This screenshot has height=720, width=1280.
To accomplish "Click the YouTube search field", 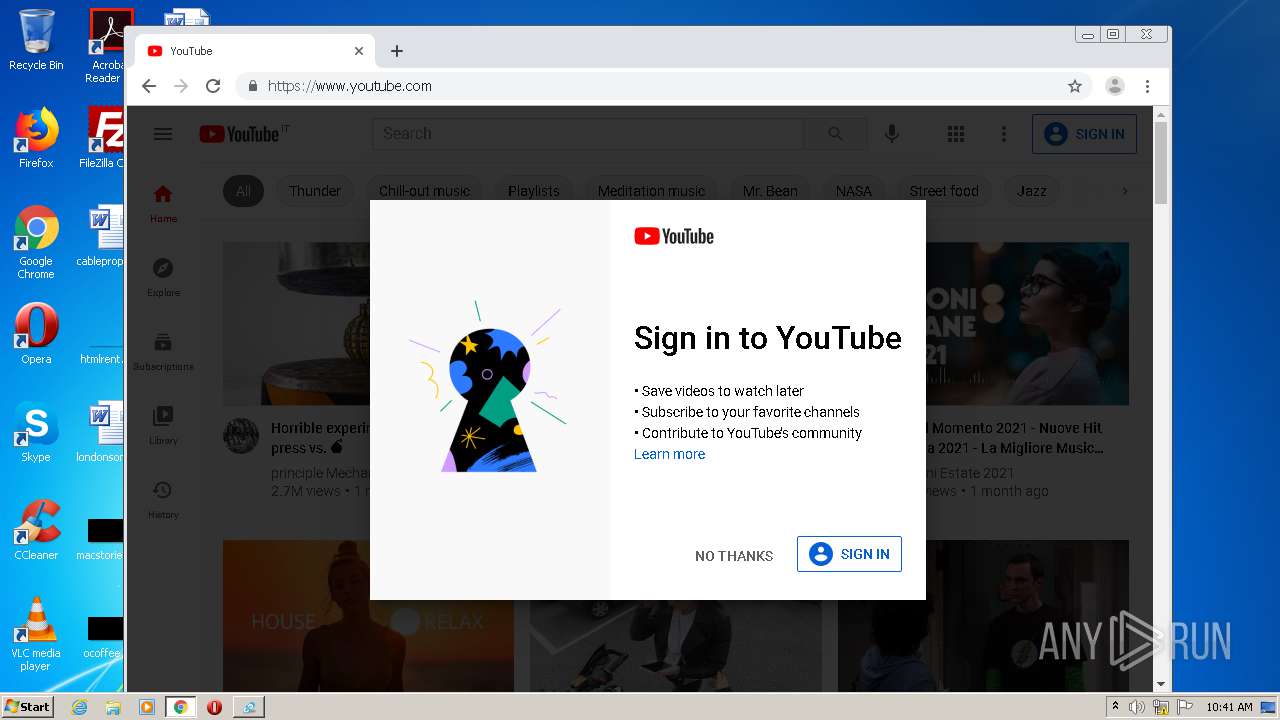I will click(x=588, y=134).
